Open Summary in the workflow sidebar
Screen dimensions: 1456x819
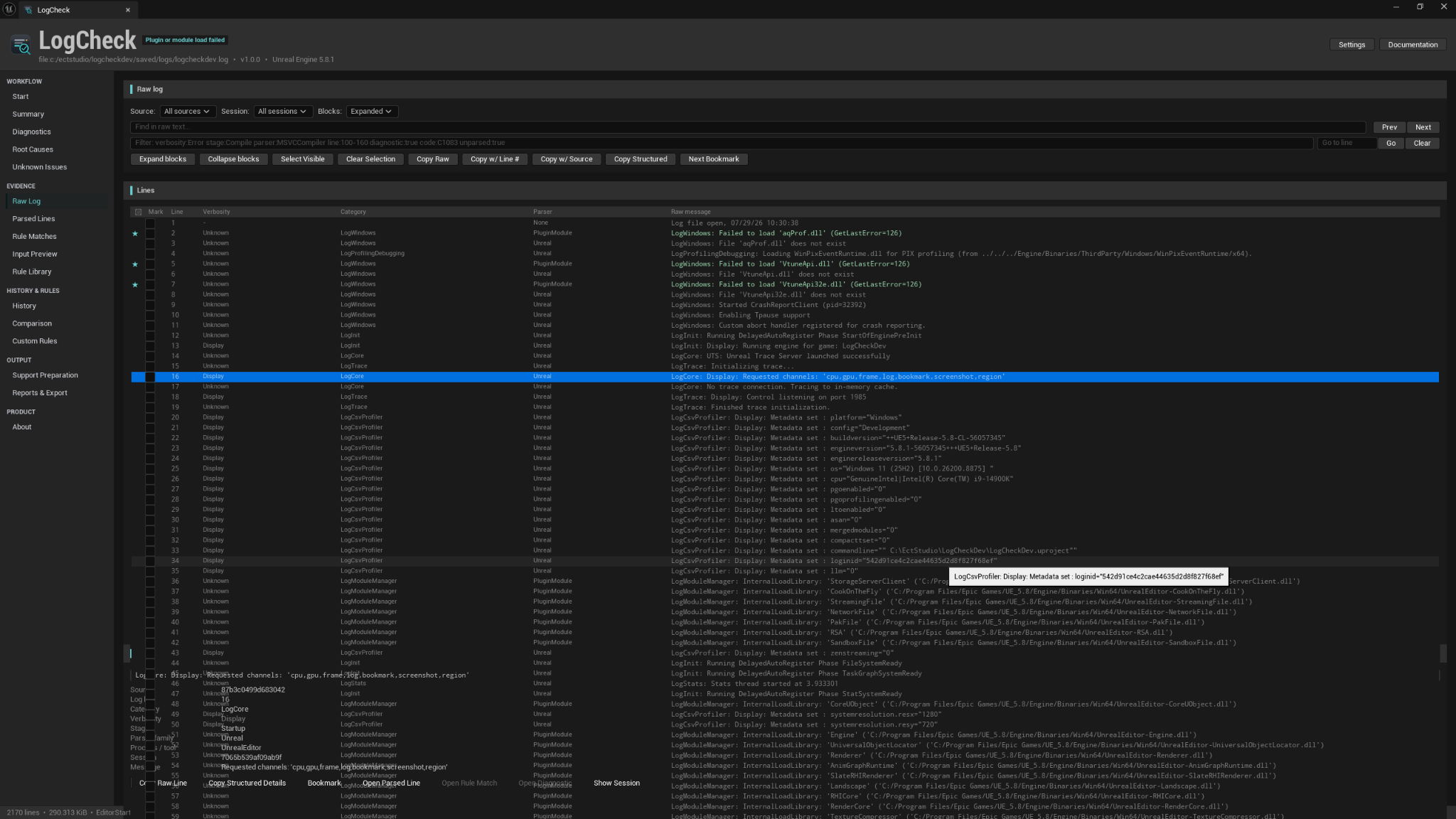click(28, 114)
